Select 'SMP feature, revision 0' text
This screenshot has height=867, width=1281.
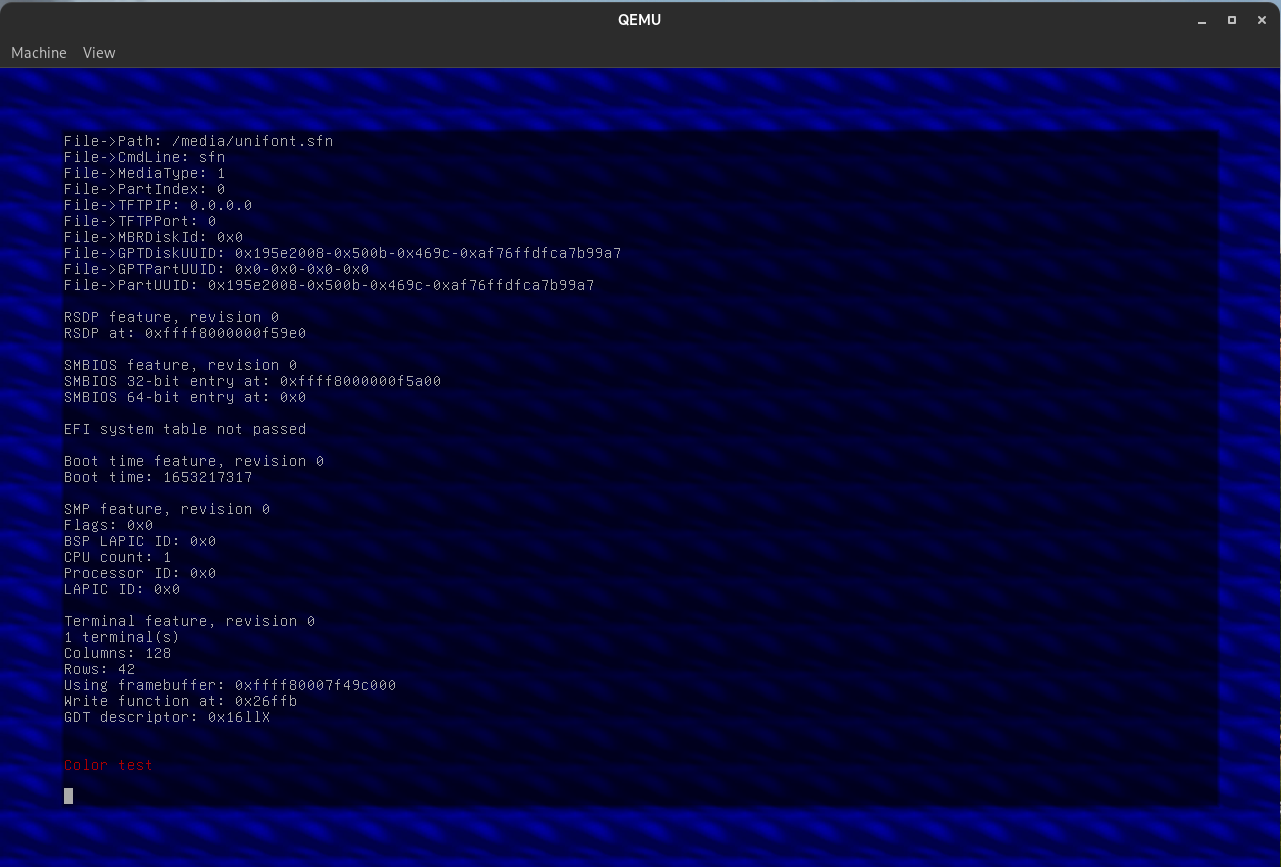tap(167, 509)
